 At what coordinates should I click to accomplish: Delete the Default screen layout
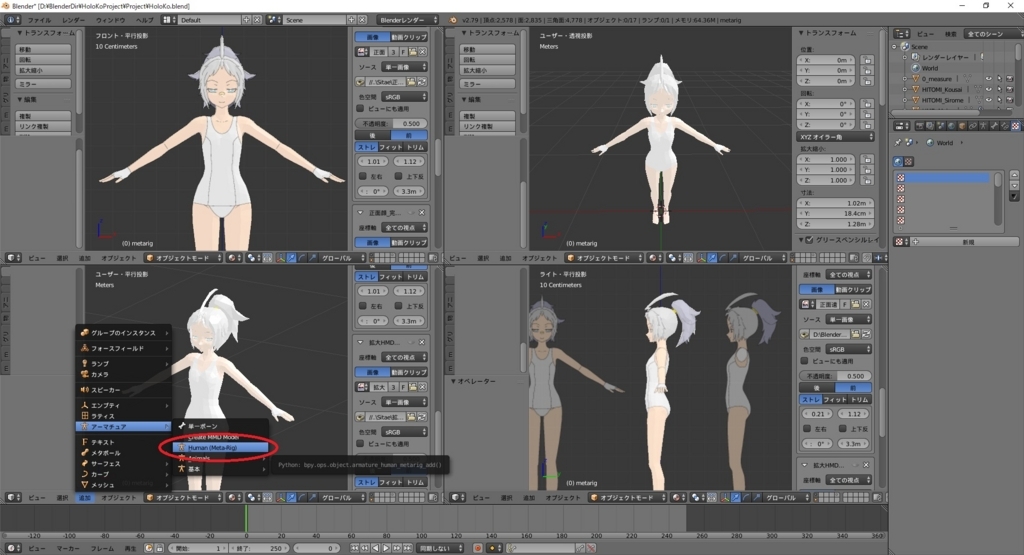256,20
